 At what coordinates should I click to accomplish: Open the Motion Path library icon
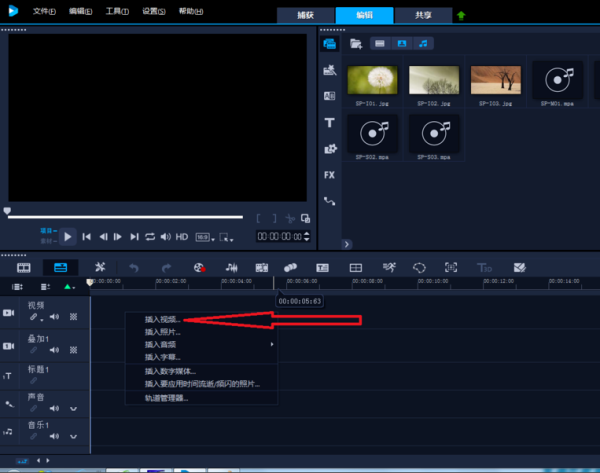pos(329,201)
